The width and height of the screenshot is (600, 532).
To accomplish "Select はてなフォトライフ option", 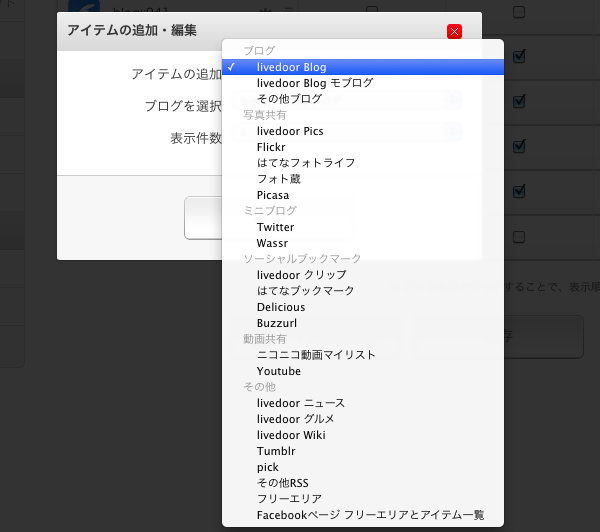I will click(363, 163).
